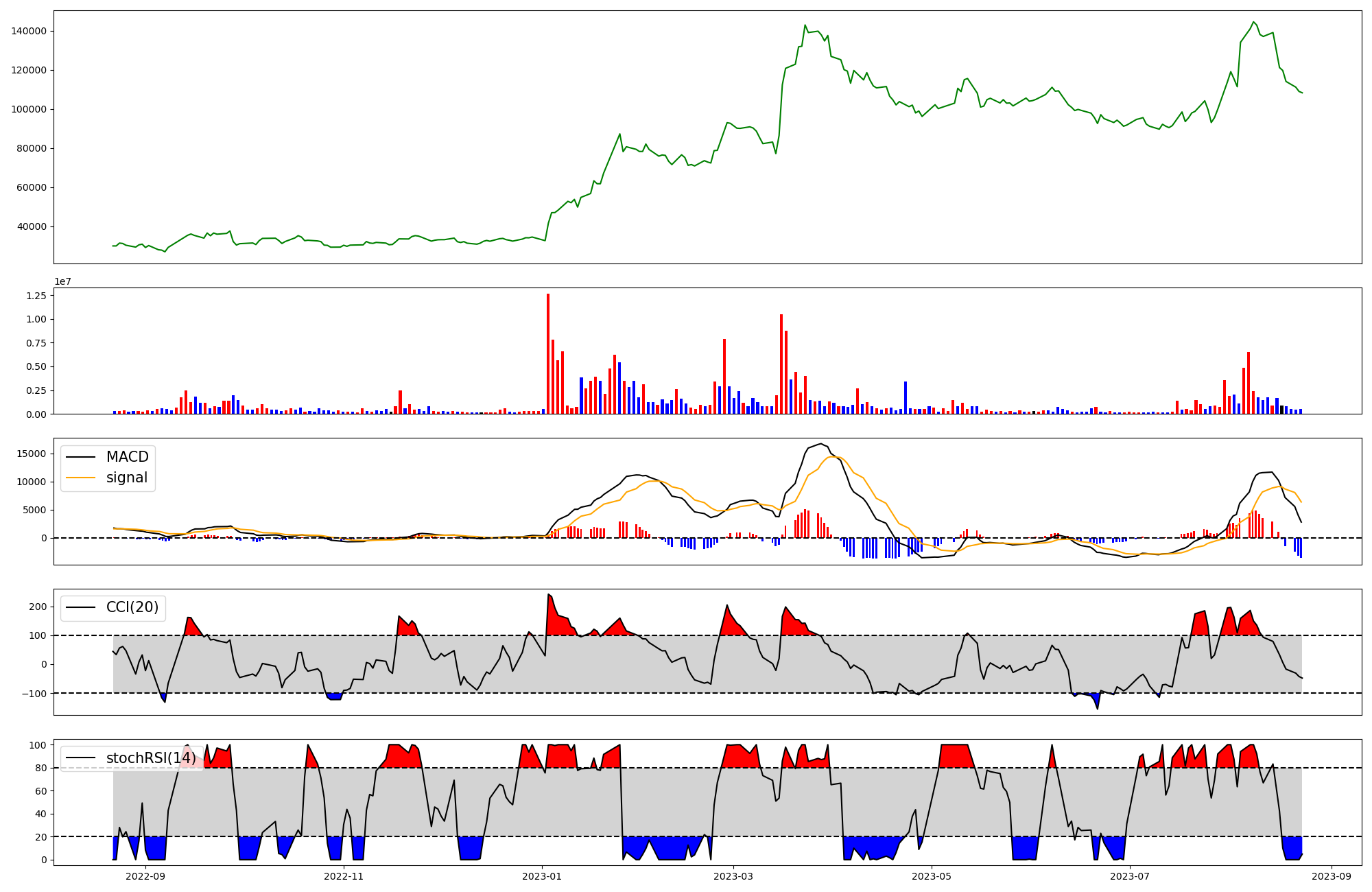Click the 140000 price axis tick label
The width and height of the screenshot is (1372, 892).
pyautogui.click(x=29, y=31)
